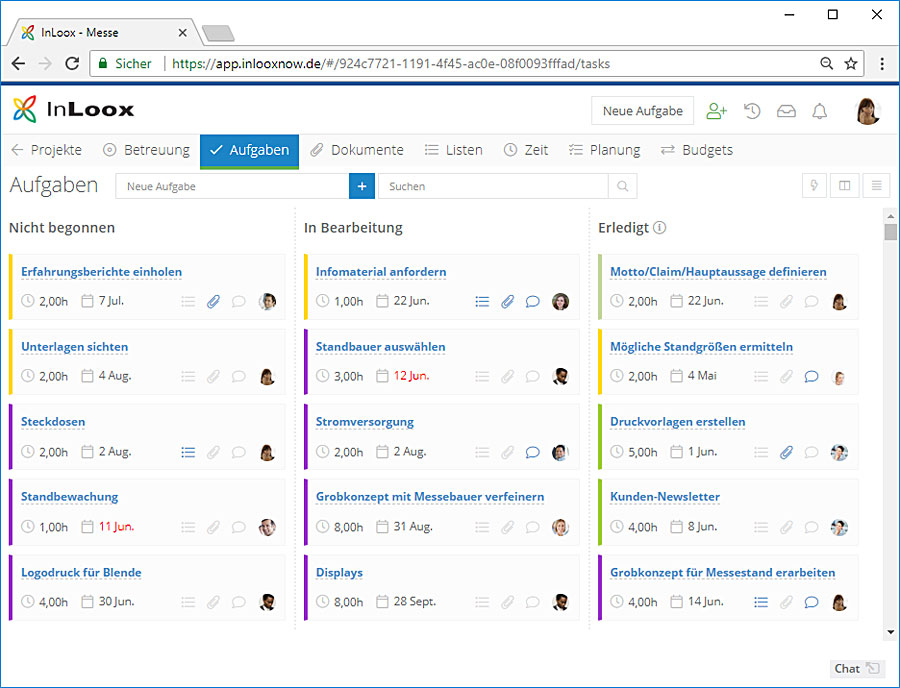
Task: Open the user profile avatar menu
Action: (867, 111)
